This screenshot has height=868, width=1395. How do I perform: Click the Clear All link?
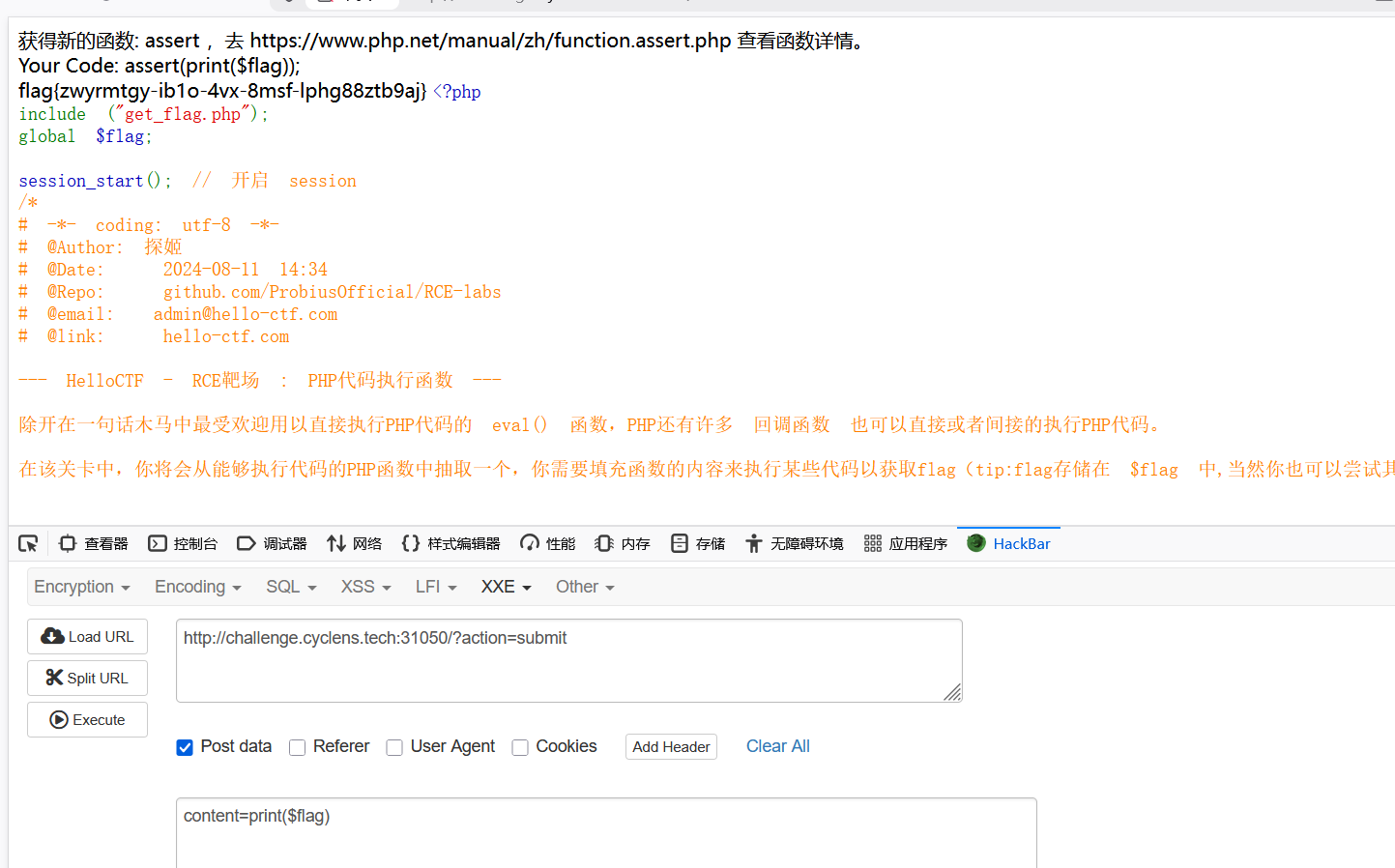pos(778,746)
